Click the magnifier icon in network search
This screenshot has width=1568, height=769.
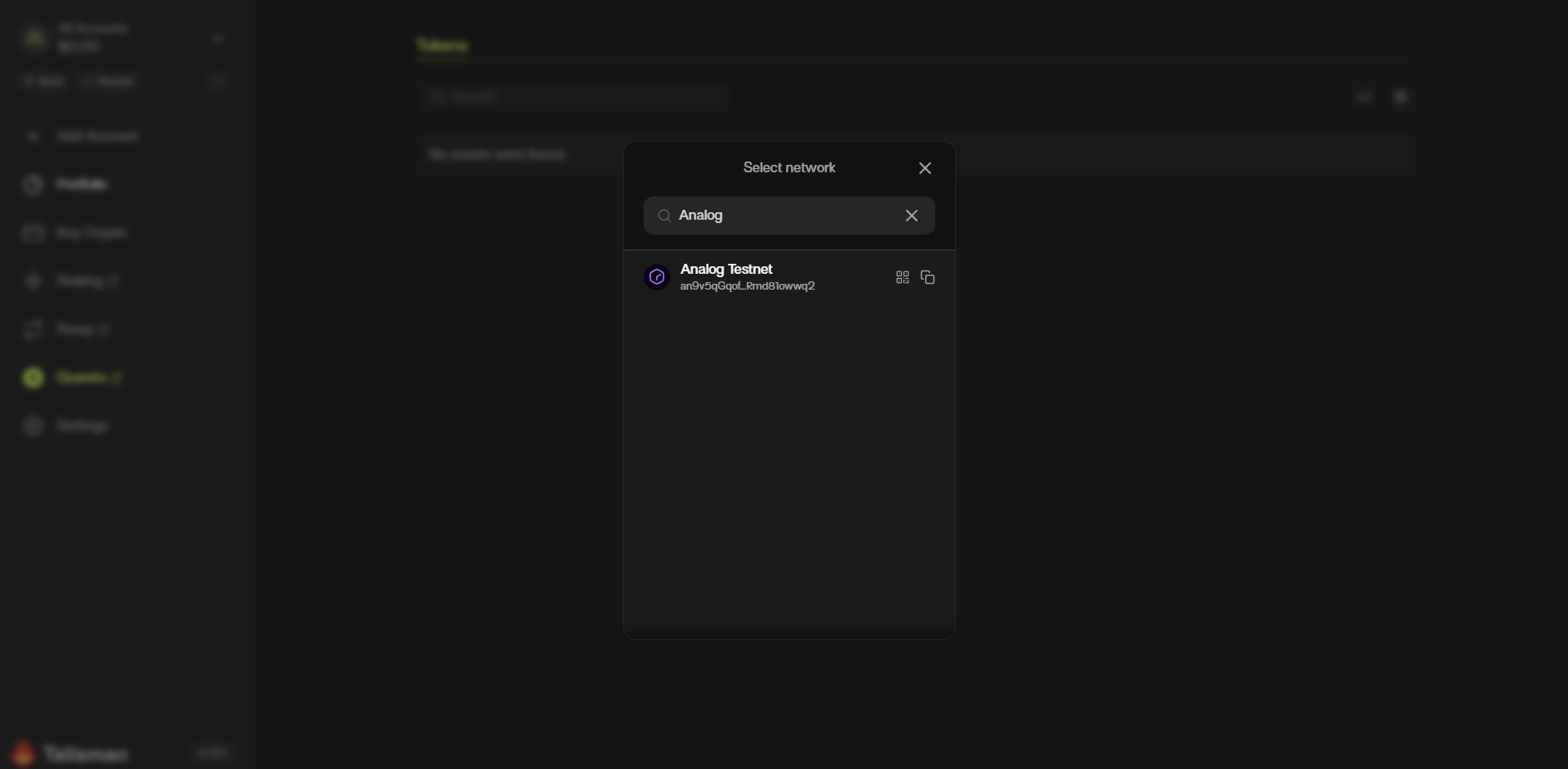(665, 216)
